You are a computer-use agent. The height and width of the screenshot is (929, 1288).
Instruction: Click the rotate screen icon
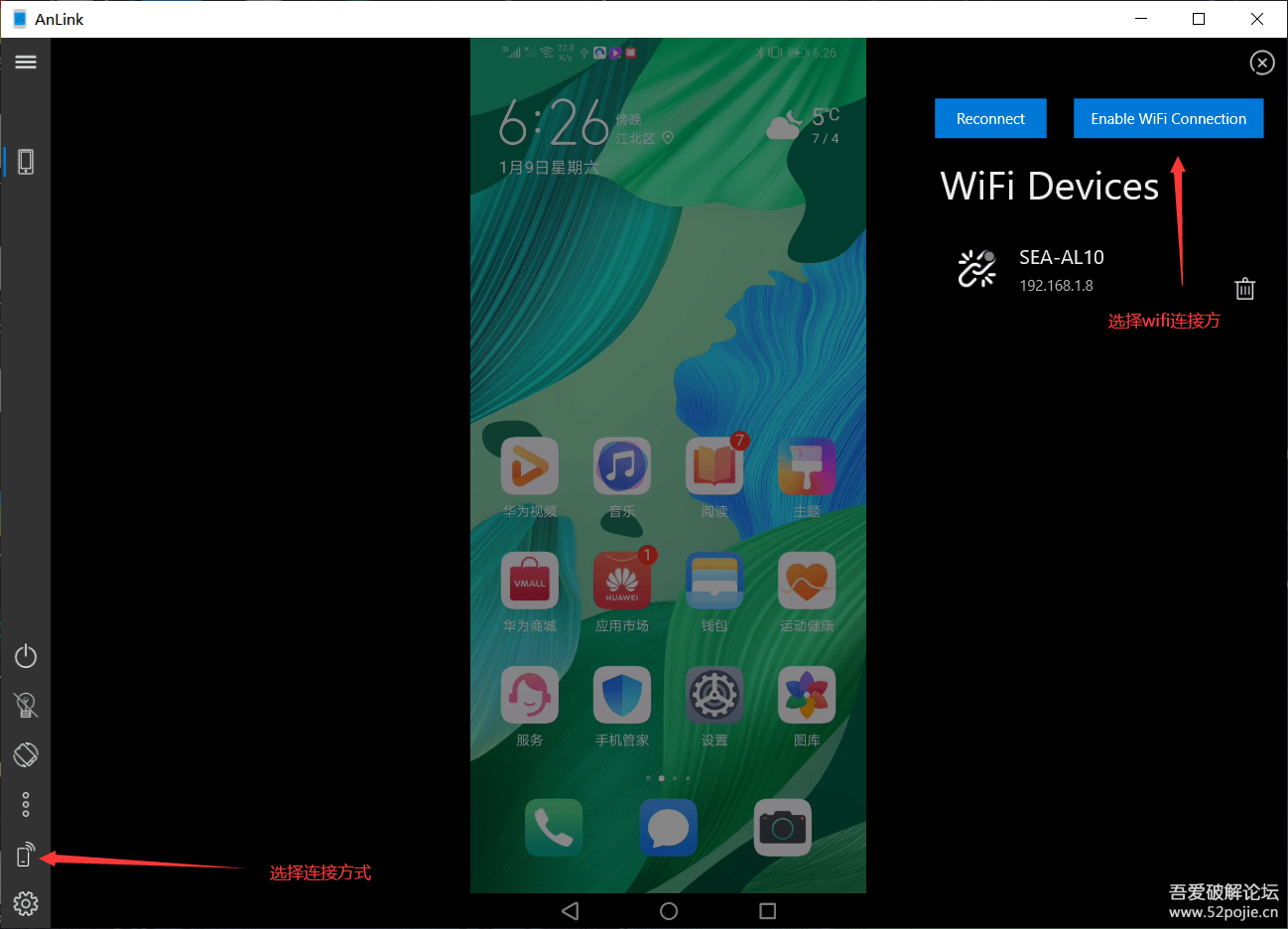pyautogui.click(x=26, y=755)
